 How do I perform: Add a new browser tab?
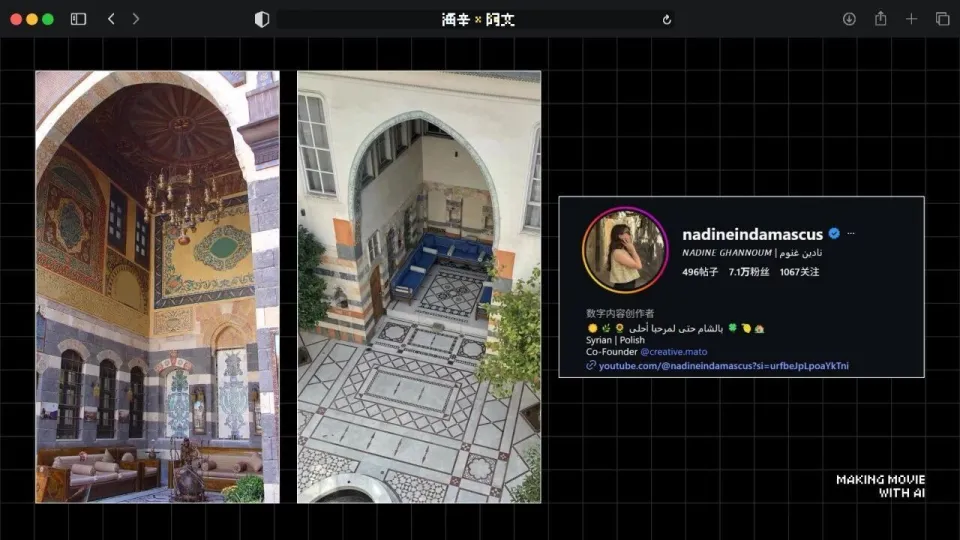(911, 19)
